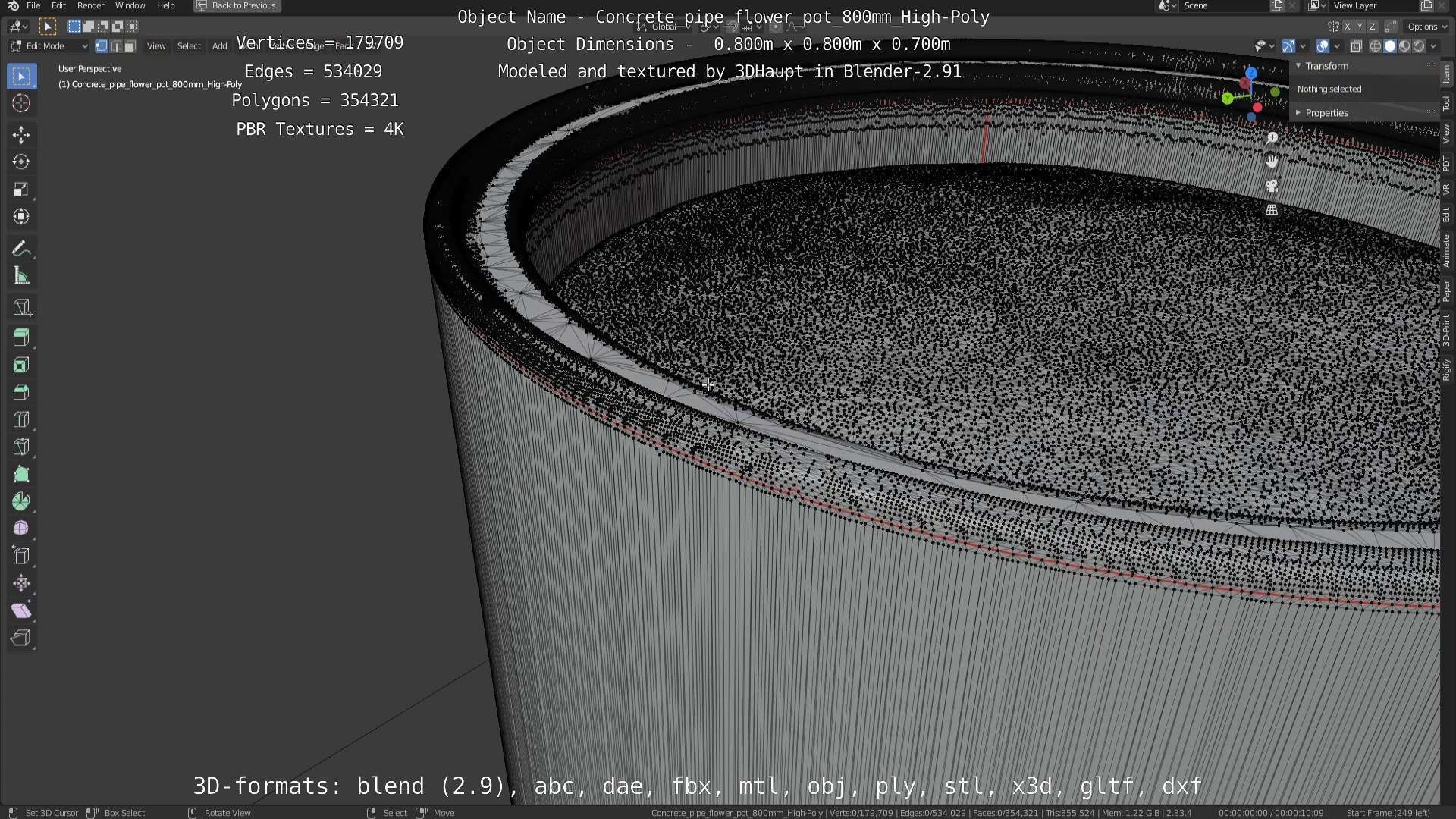
Task: Open the shading options dropdown arrow
Action: point(1433,46)
